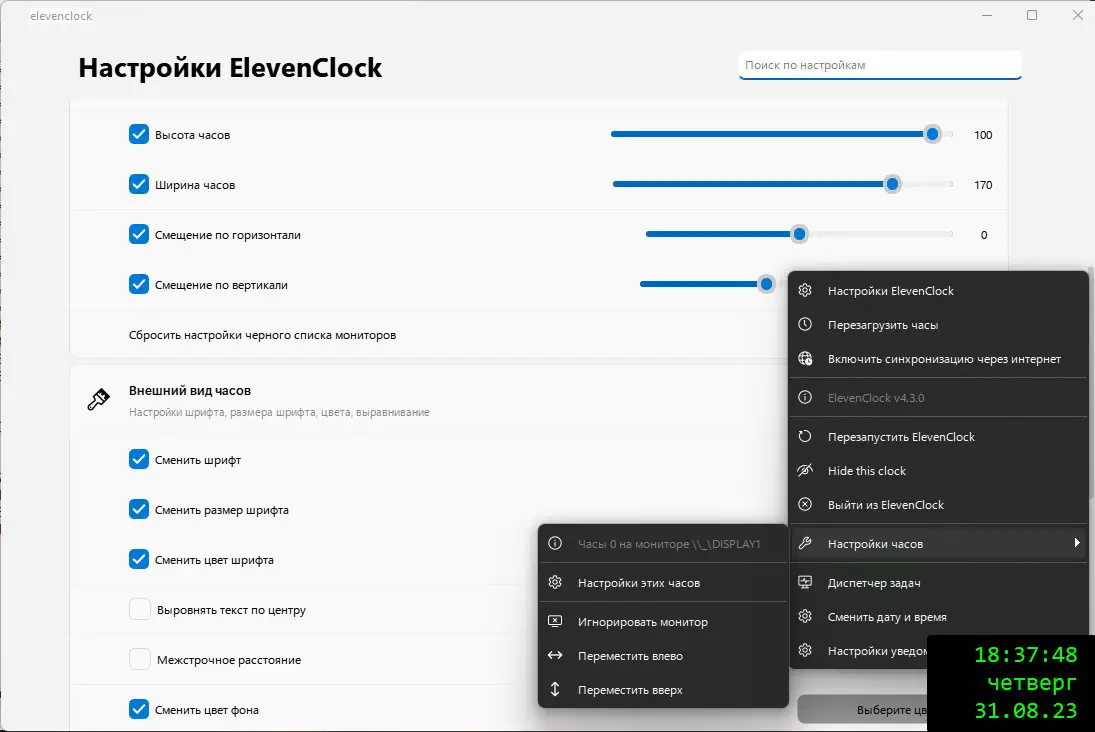Click the Ширина часов slider handle
The height and width of the screenshot is (732, 1095).
[892, 184]
